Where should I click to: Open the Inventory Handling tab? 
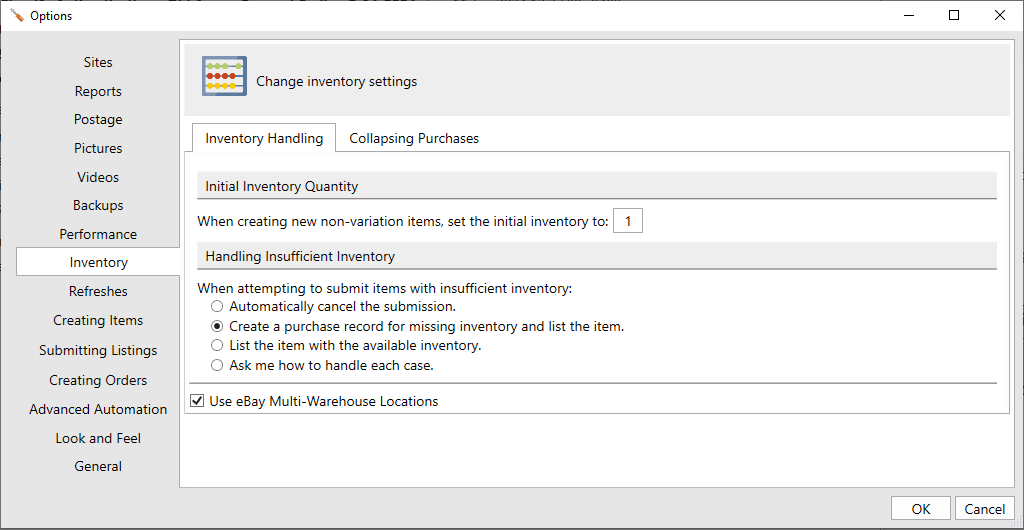(264, 139)
